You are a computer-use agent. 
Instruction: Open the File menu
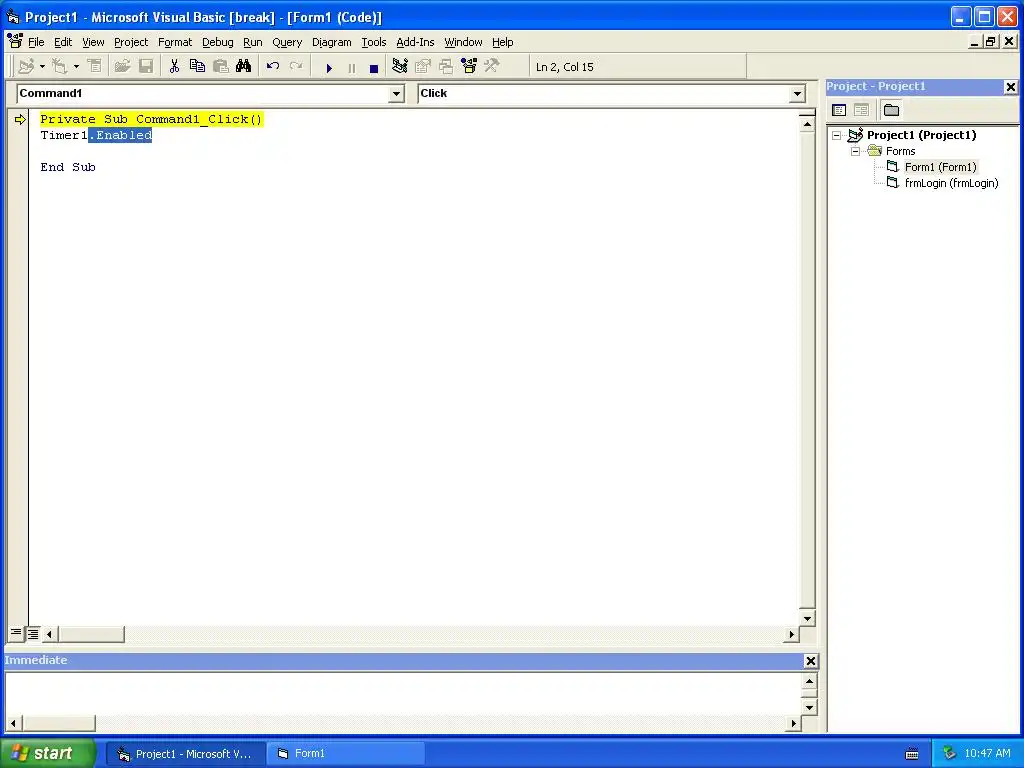[x=36, y=42]
